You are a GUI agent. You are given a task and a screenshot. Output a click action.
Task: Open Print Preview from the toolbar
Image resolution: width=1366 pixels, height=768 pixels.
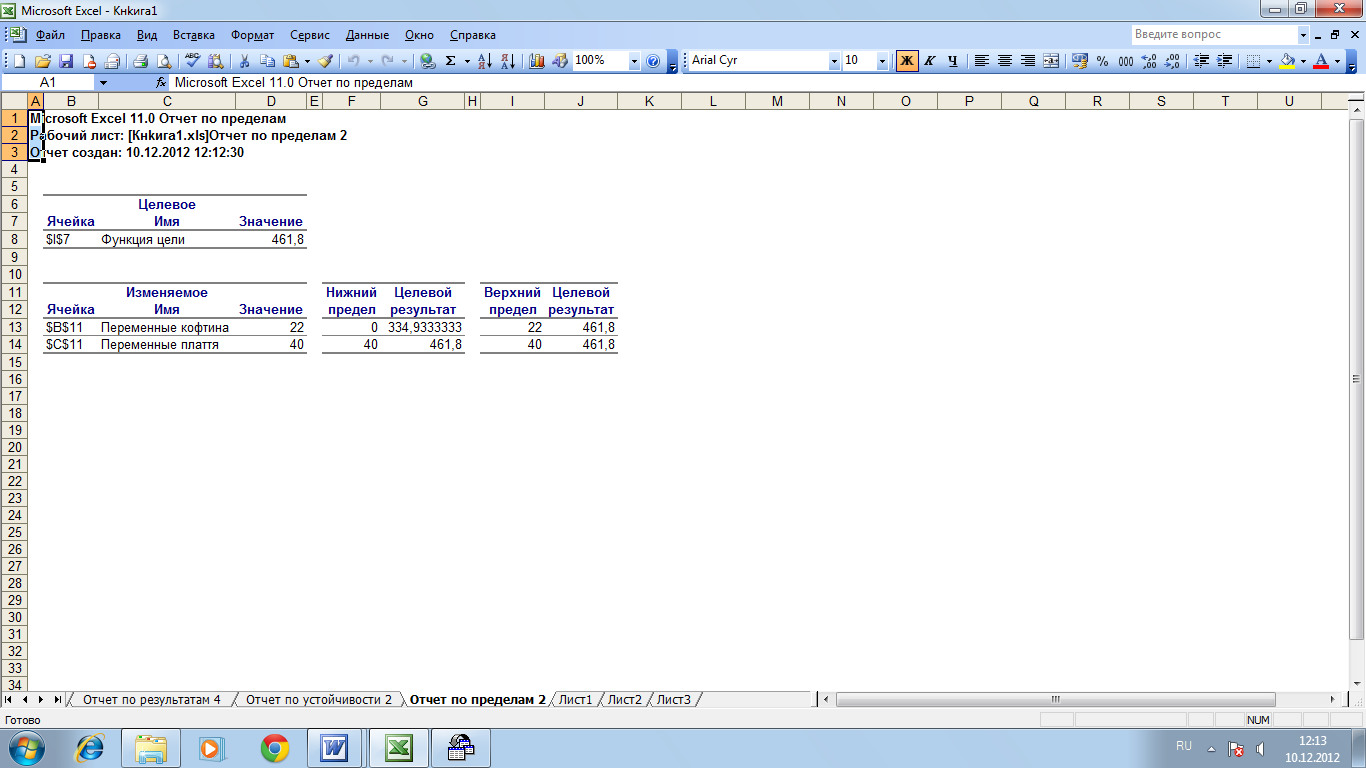coord(164,61)
